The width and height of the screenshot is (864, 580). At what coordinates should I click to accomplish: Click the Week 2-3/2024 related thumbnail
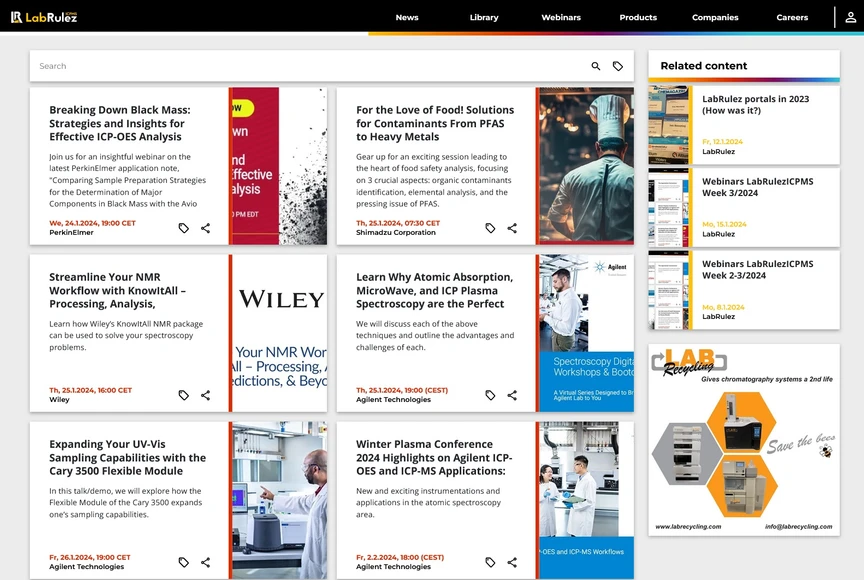point(669,290)
